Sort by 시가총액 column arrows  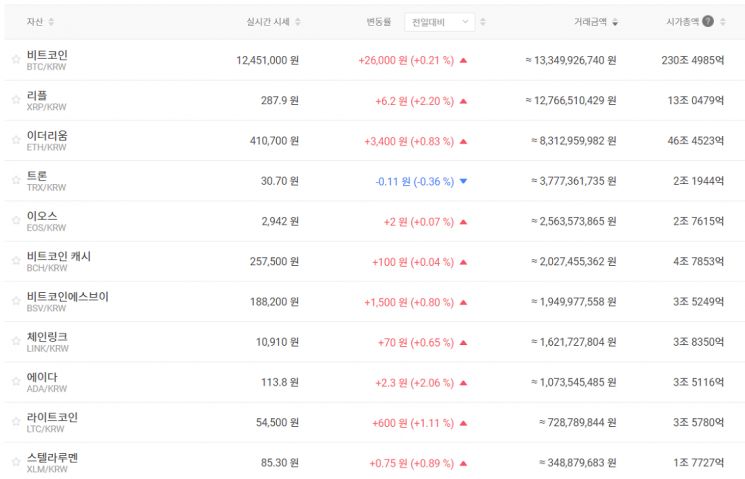[x=723, y=22]
